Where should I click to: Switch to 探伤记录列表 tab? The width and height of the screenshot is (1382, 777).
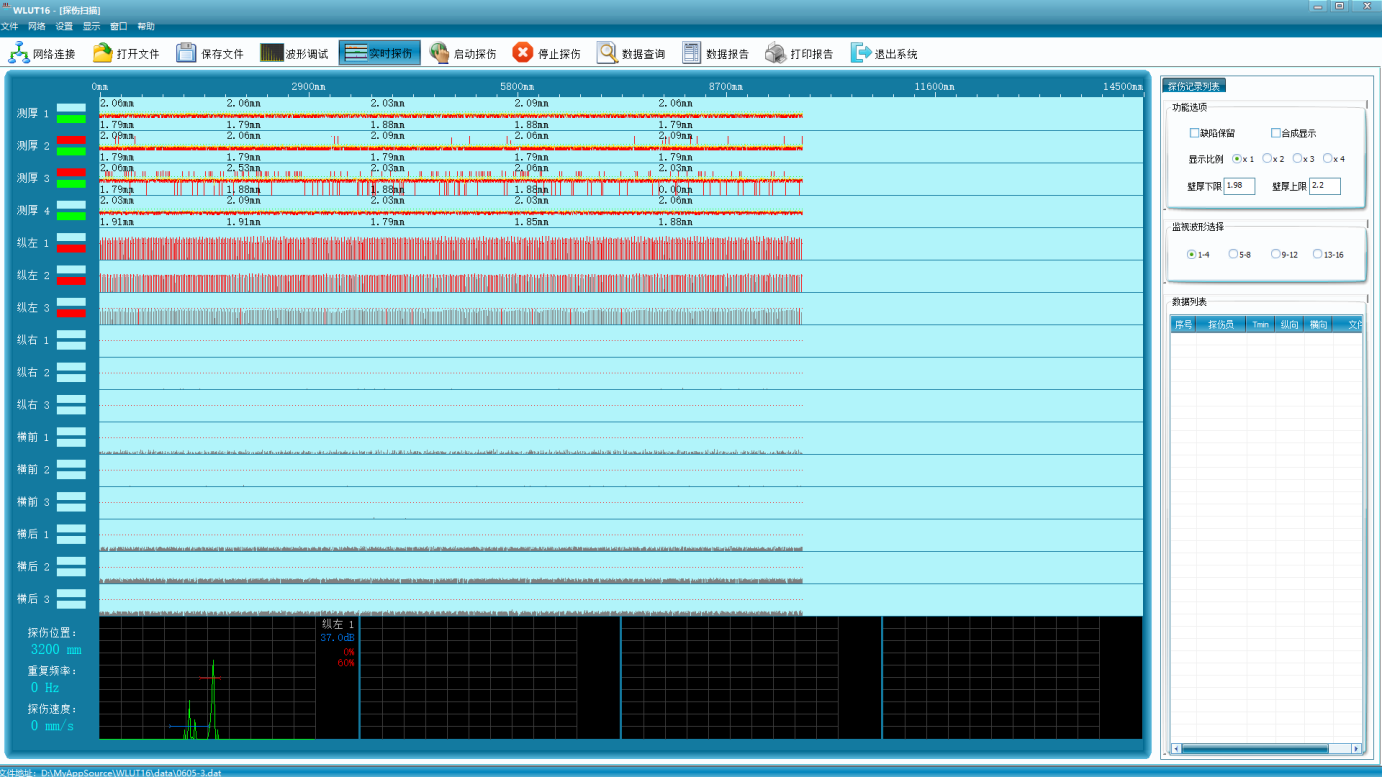(x=1194, y=87)
